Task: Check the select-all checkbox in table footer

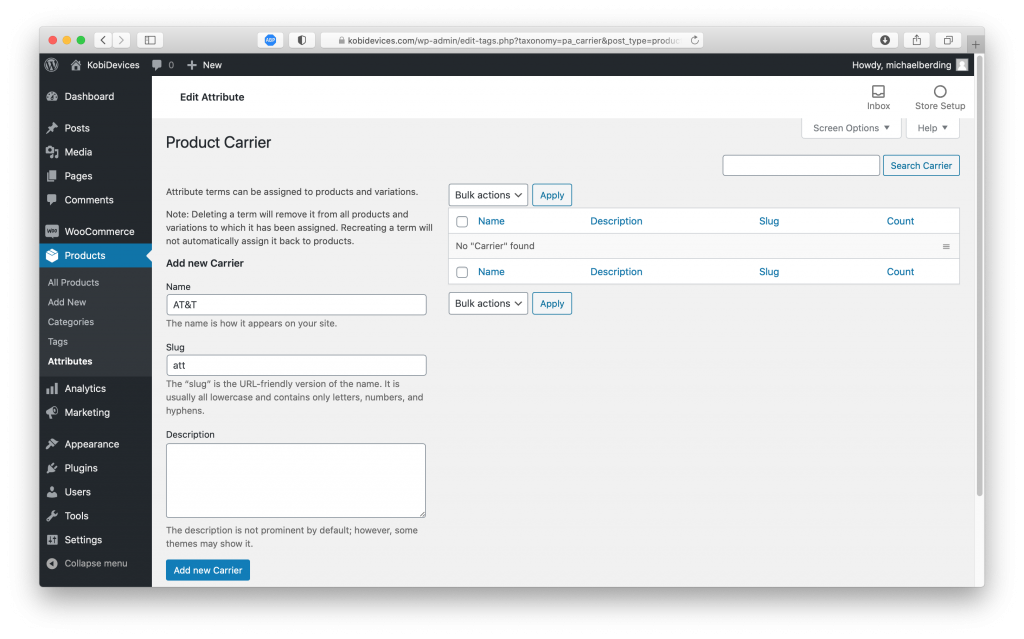Action: pos(462,272)
